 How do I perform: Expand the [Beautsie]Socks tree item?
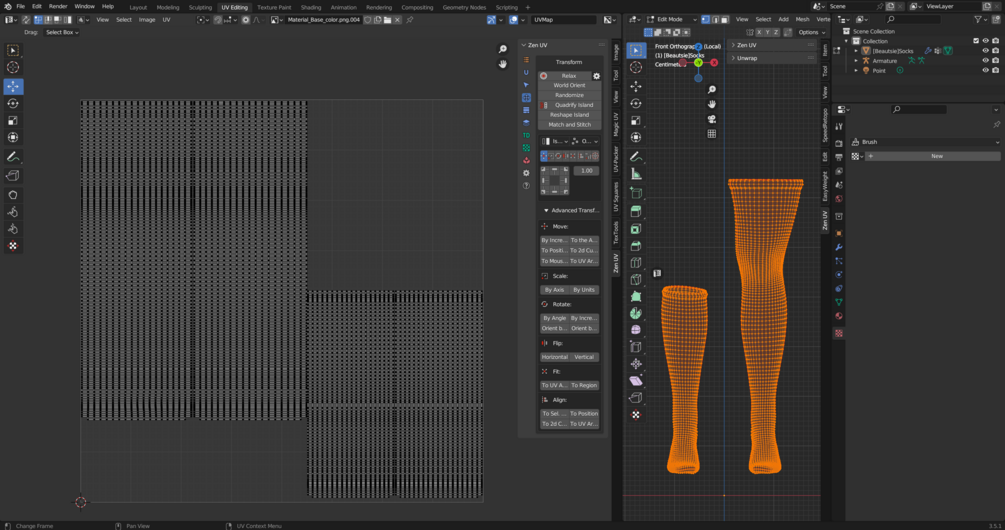(x=857, y=51)
